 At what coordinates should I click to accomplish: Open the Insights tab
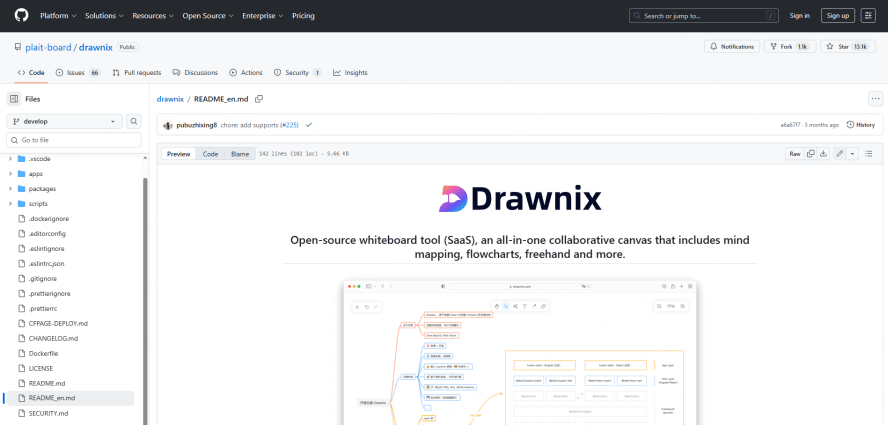pos(350,73)
